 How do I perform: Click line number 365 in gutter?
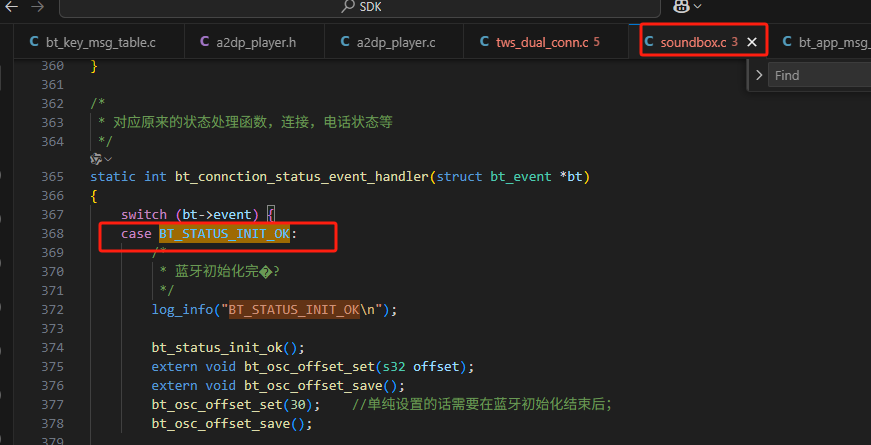tap(52, 177)
